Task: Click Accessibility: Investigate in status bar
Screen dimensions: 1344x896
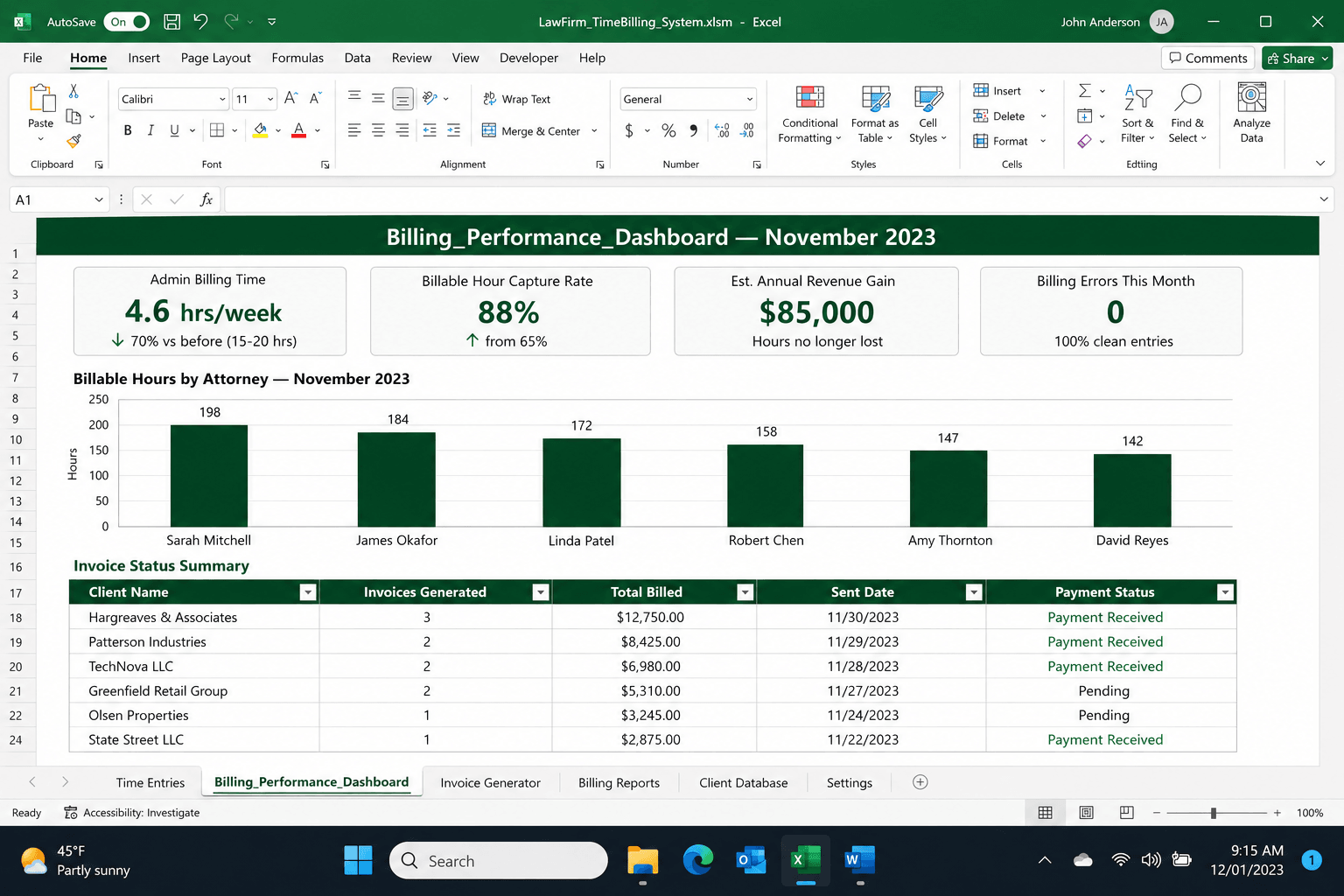Action: pyautogui.click(x=132, y=813)
